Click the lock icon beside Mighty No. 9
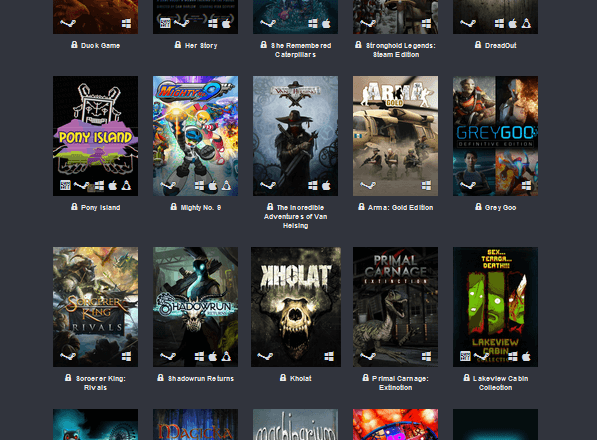Viewport: 597px width, 440px height. click(174, 206)
